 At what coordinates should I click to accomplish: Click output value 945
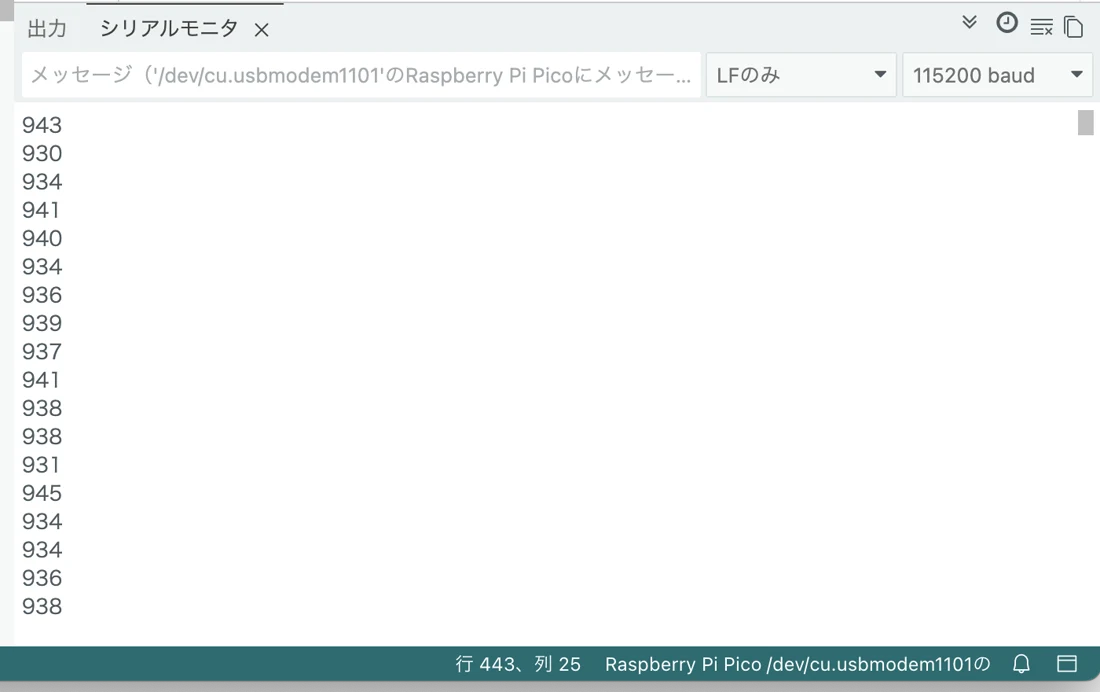pyautogui.click(x=42, y=493)
